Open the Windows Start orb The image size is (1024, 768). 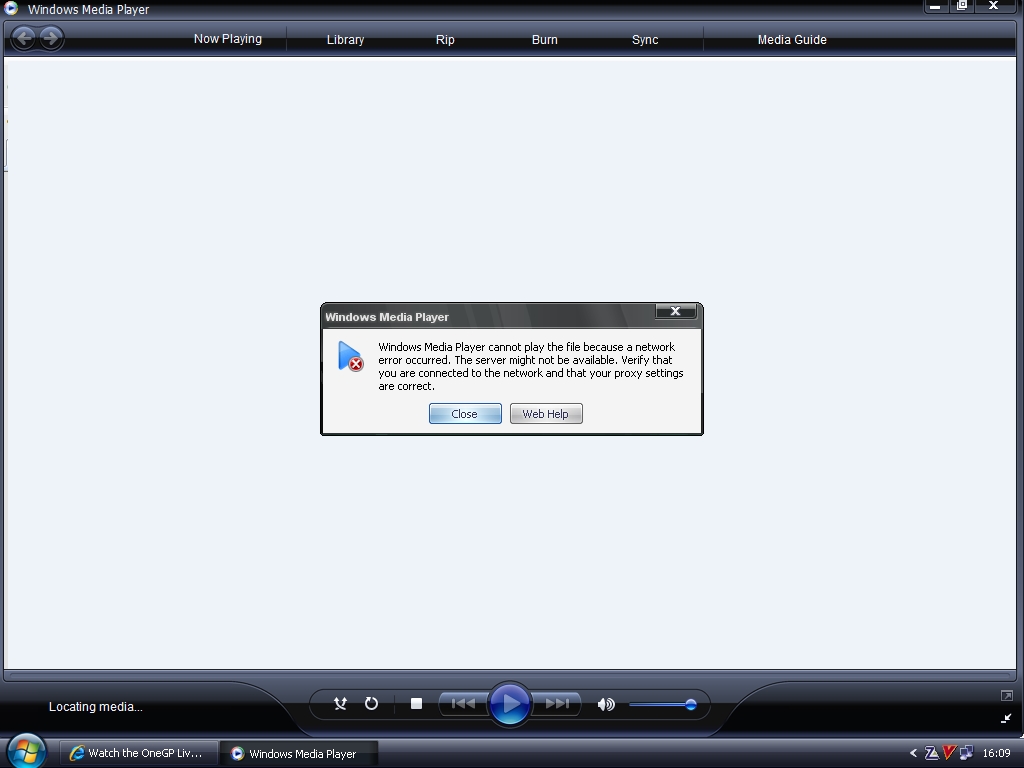[x=26, y=751]
